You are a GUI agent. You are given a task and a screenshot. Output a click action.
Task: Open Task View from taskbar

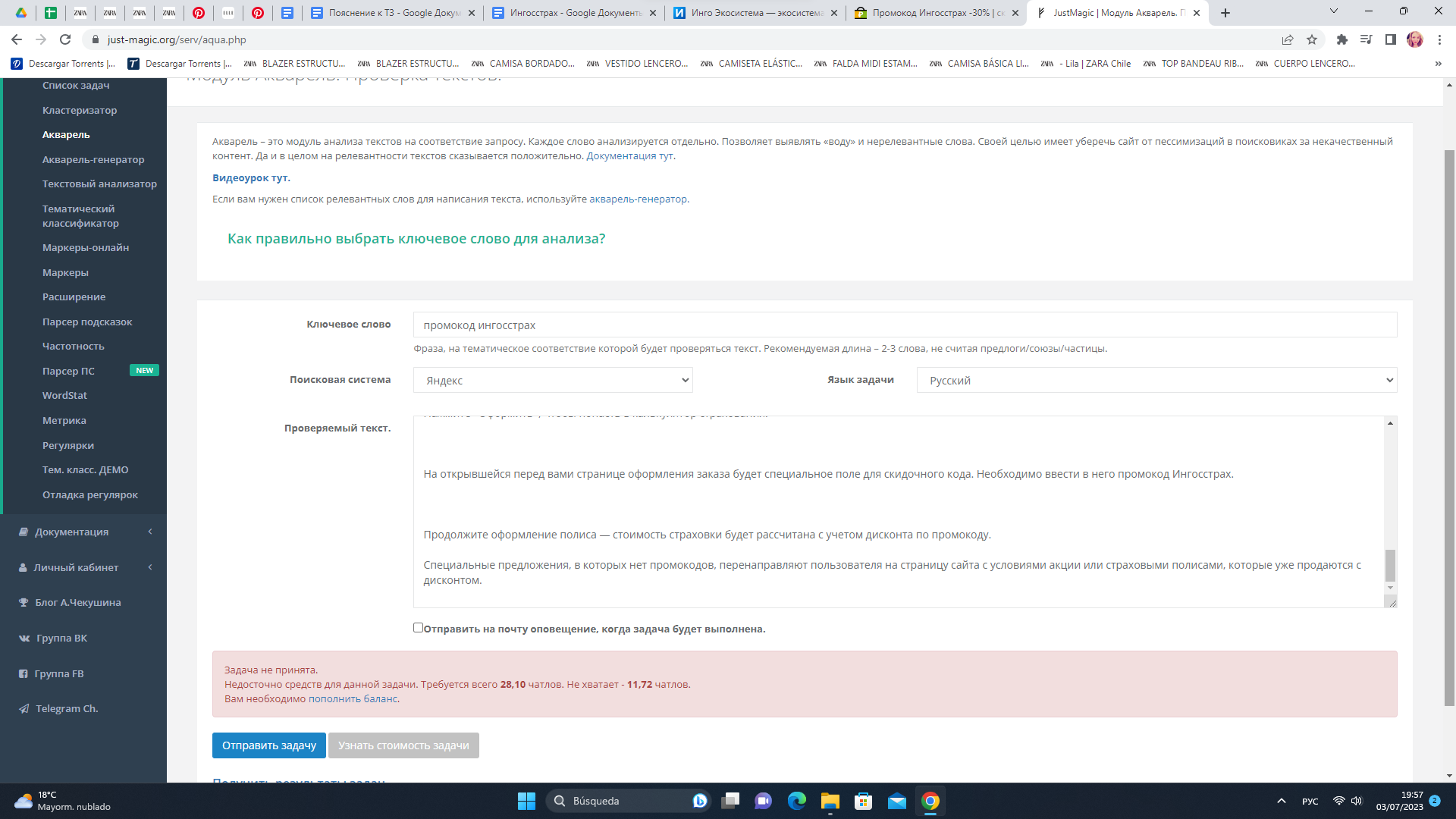(730, 801)
